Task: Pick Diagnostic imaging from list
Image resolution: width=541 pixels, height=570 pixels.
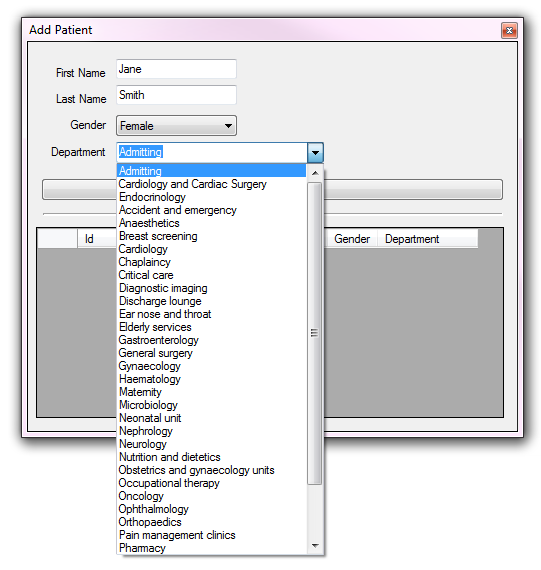Action: pos(211,288)
